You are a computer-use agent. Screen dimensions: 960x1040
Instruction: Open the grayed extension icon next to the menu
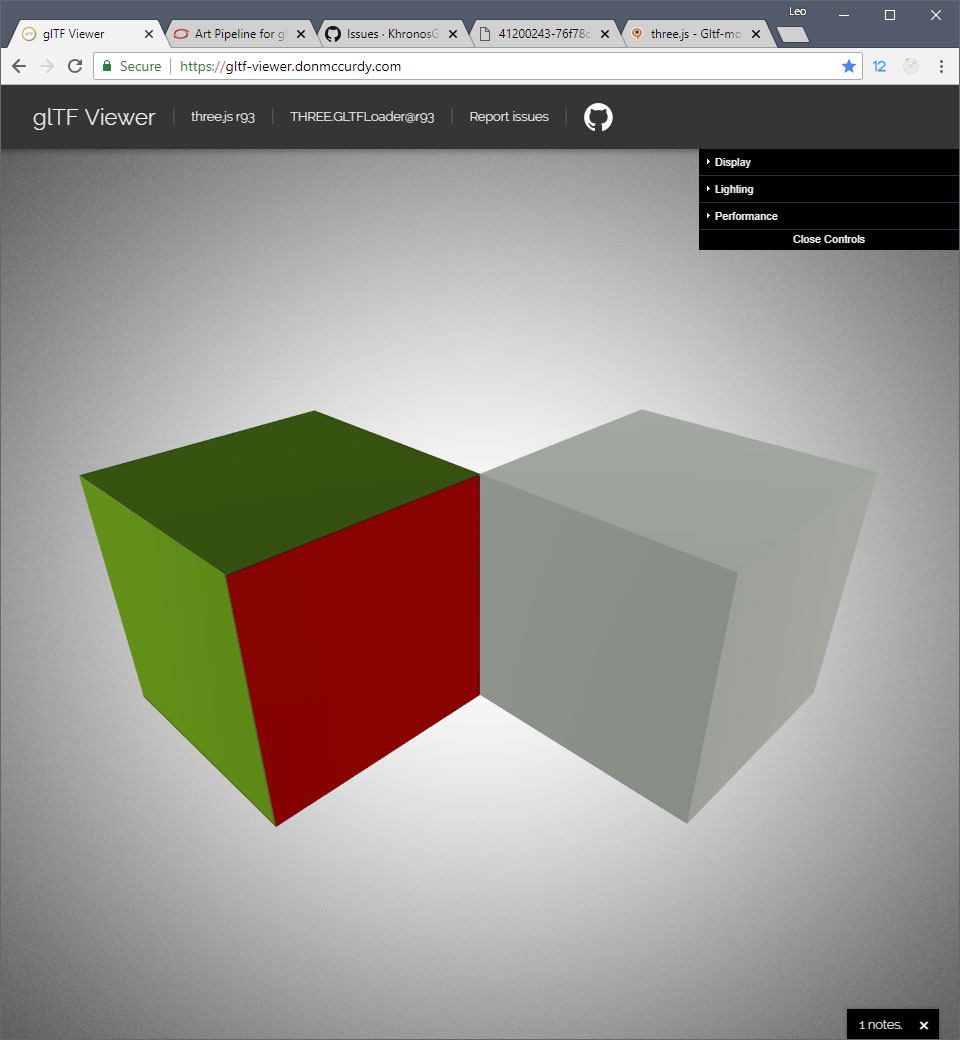click(910, 65)
